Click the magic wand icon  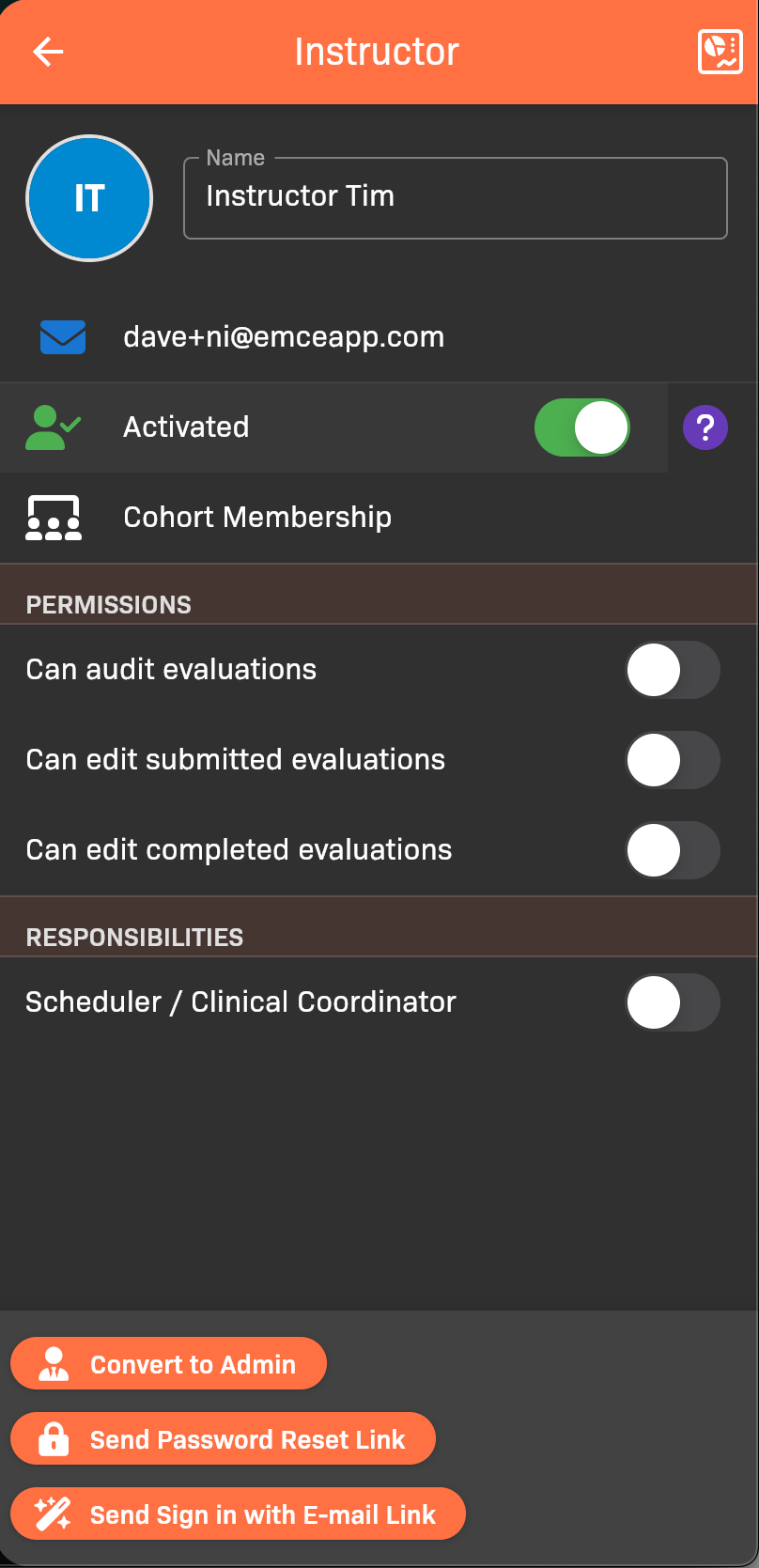53,1514
